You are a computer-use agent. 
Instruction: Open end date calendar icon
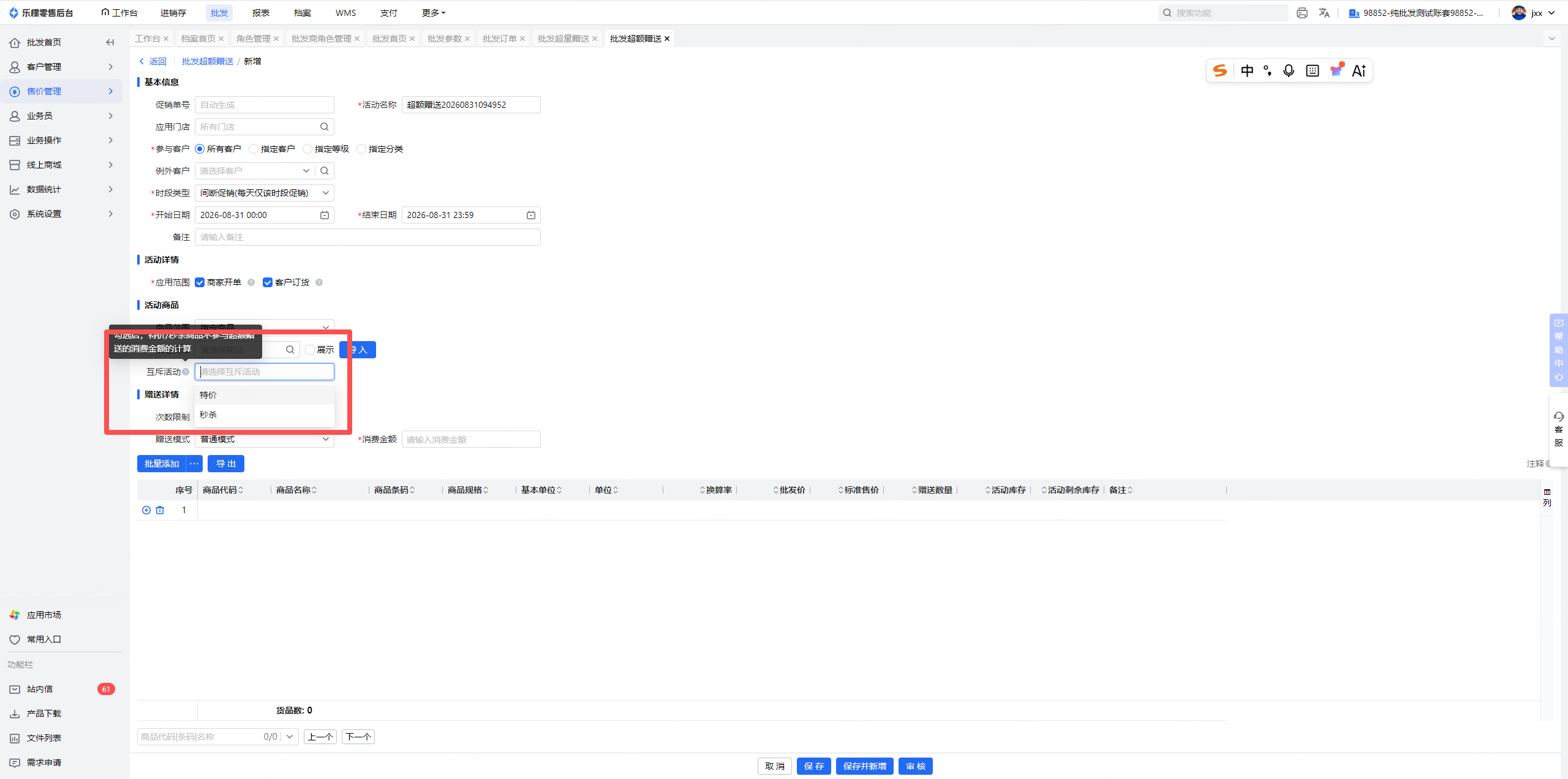pos(531,215)
